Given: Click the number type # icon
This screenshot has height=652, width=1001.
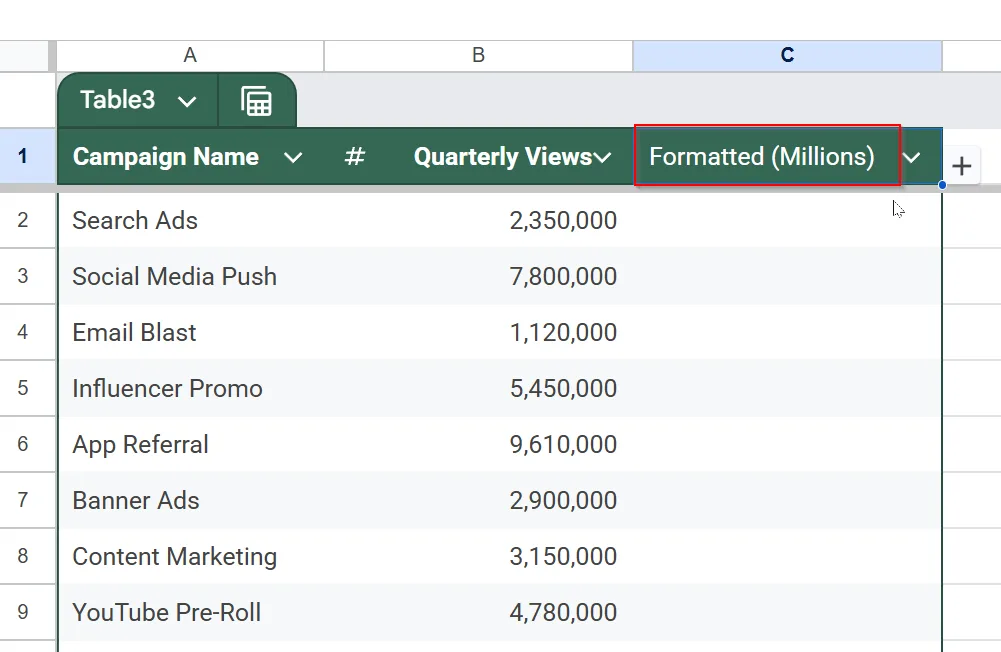Looking at the screenshot, I should pyautogui.click(x=354, y=156).
